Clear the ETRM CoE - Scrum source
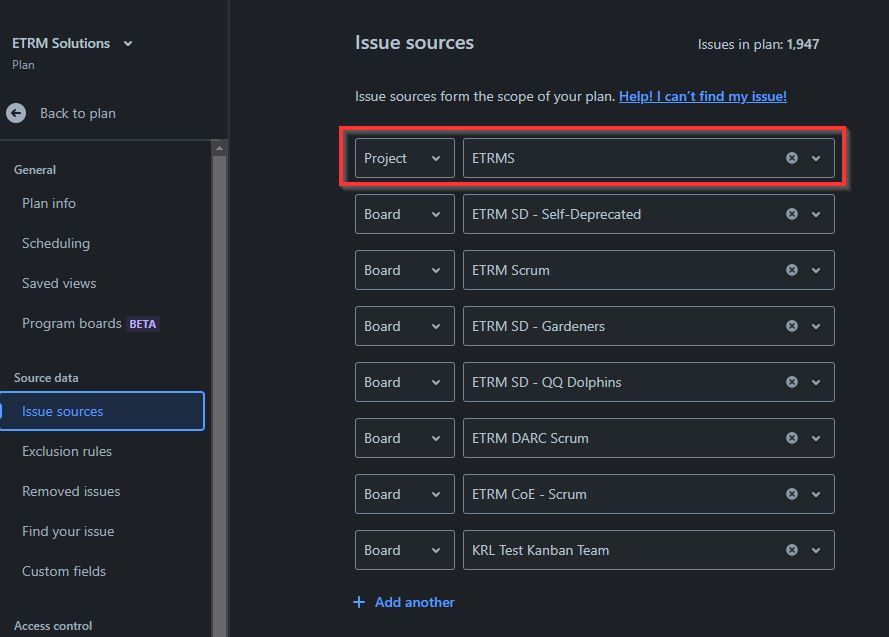The width and height of the screenshot is (889, 637). pyautogui.click(x=792, y=494)
